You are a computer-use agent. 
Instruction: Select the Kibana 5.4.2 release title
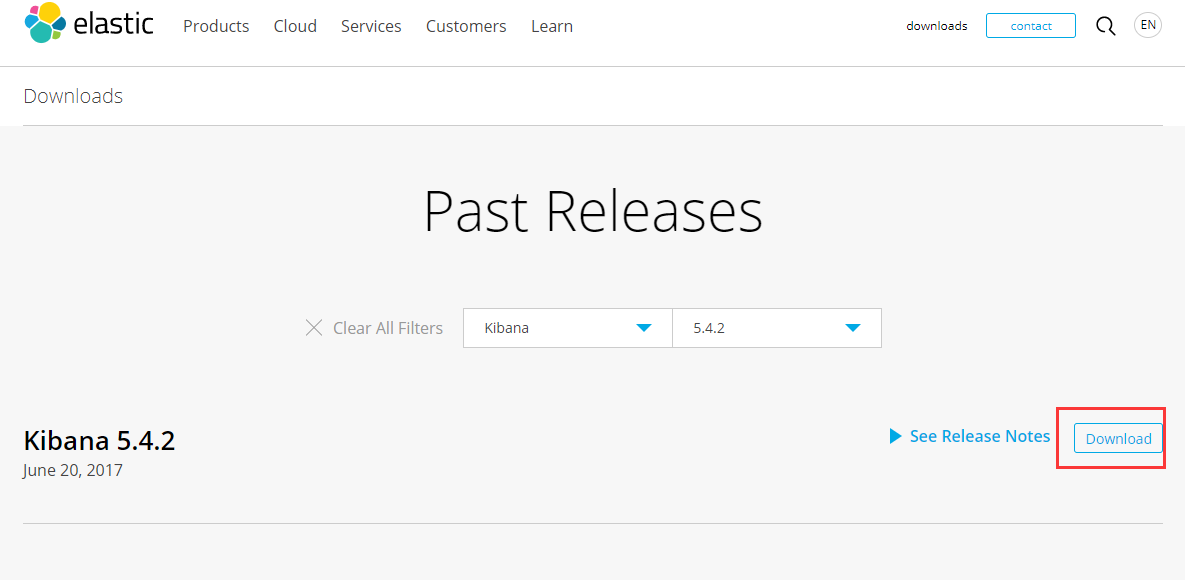[99, 440]
